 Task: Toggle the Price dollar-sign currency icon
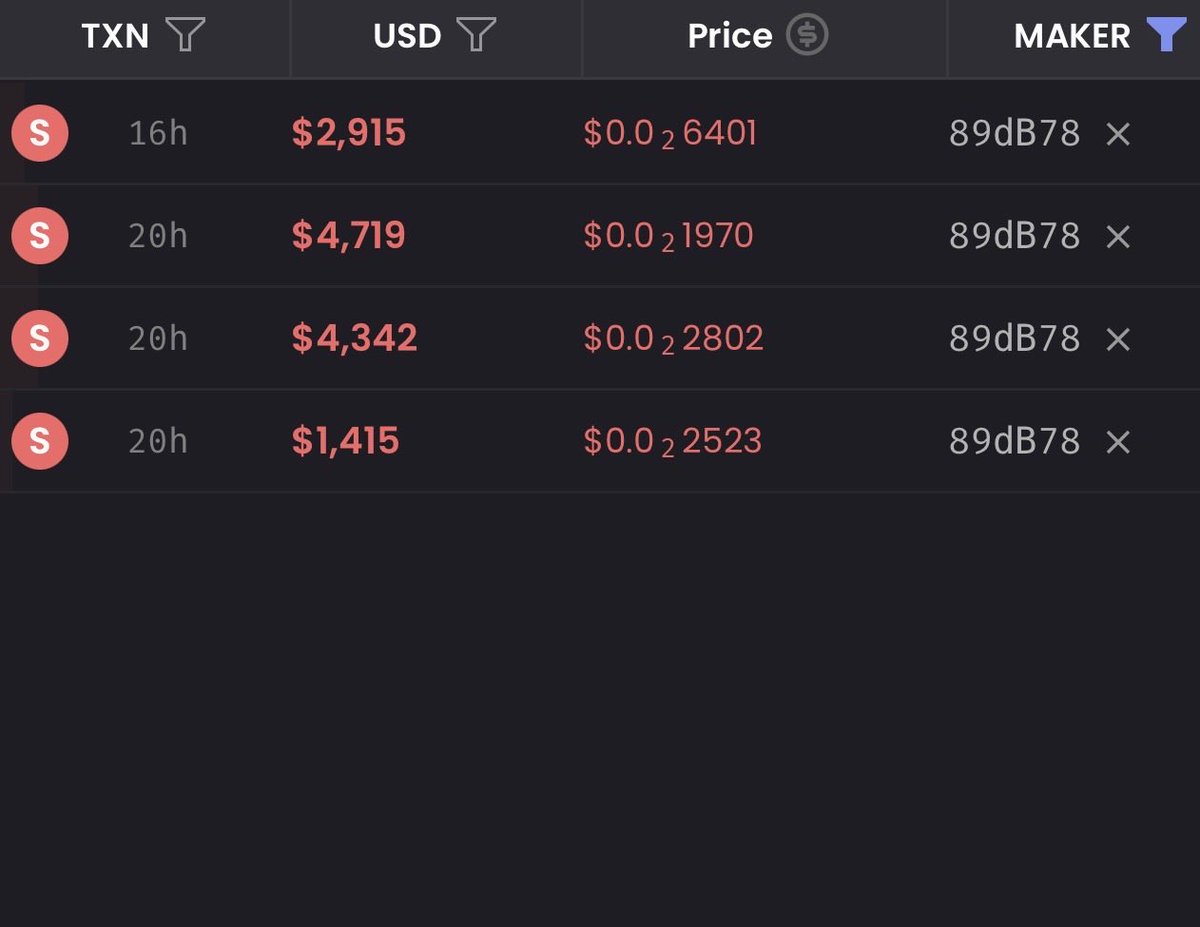tap(807, 36)
